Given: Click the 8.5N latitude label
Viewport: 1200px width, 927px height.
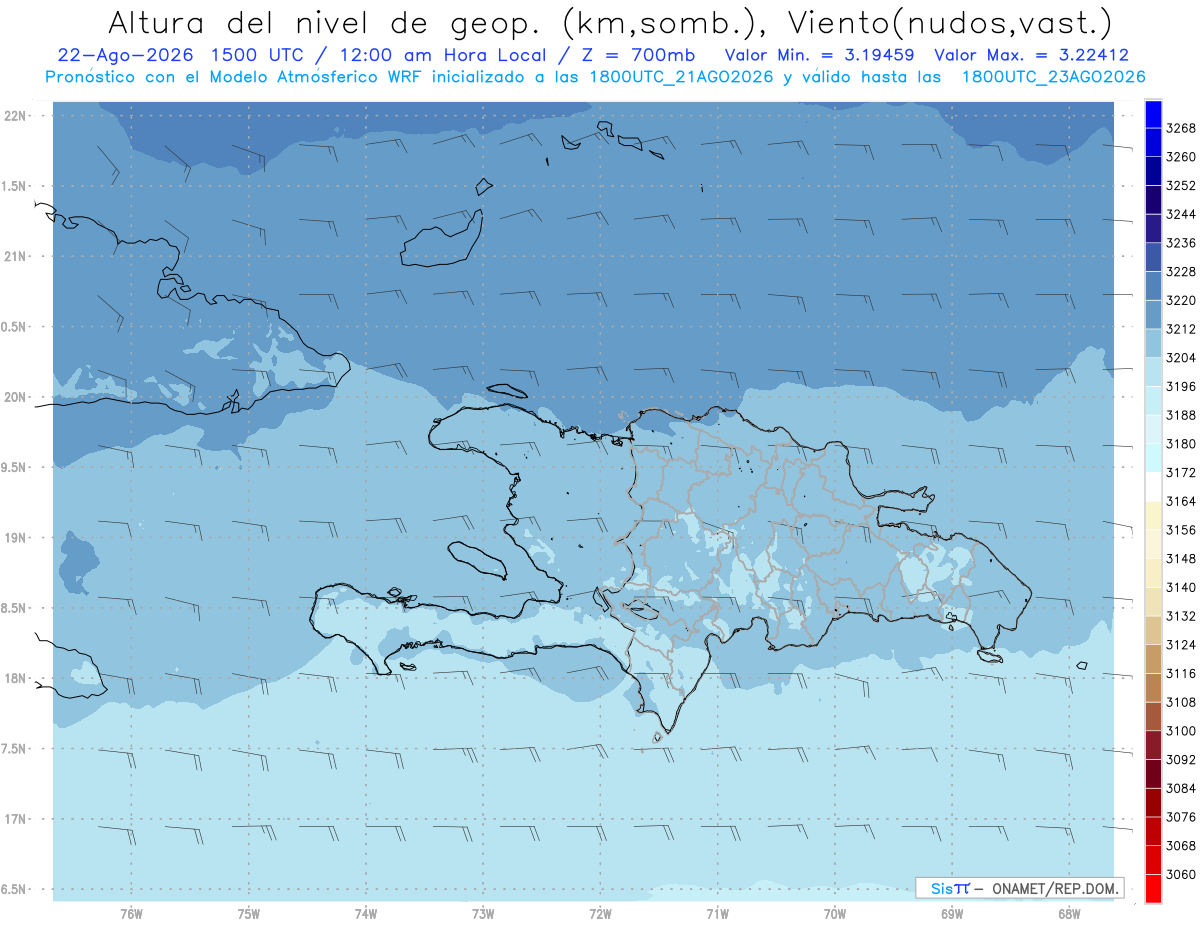Looking at the screenshot, I should coord(13,608).
